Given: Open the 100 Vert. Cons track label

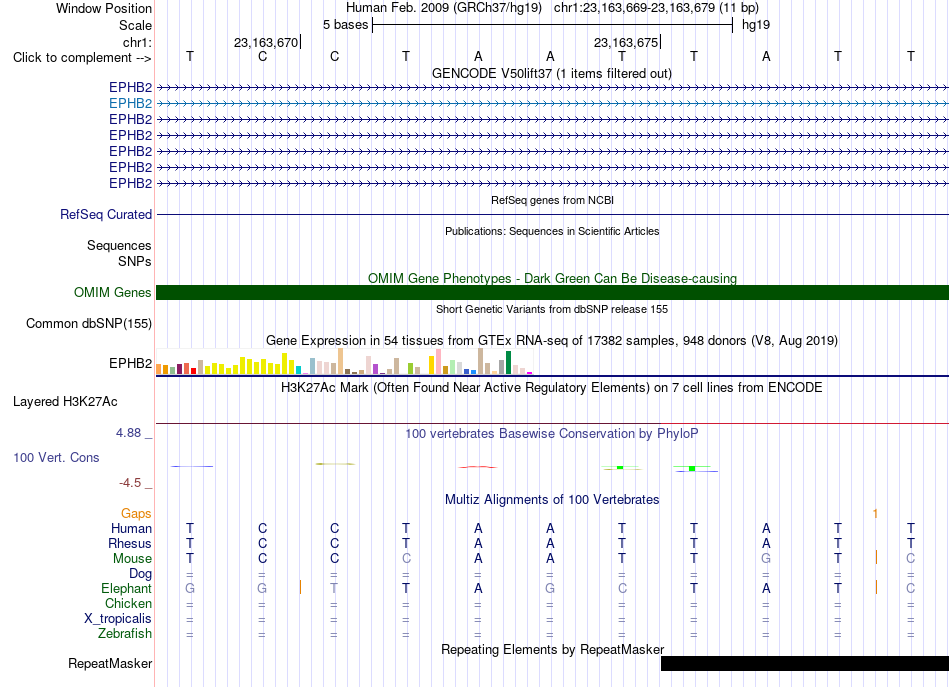Looking at the screenshot, I should pos(56,457).
